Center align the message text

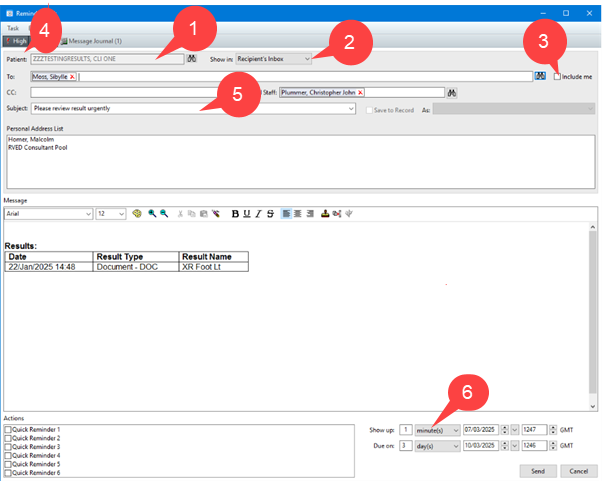298,214
